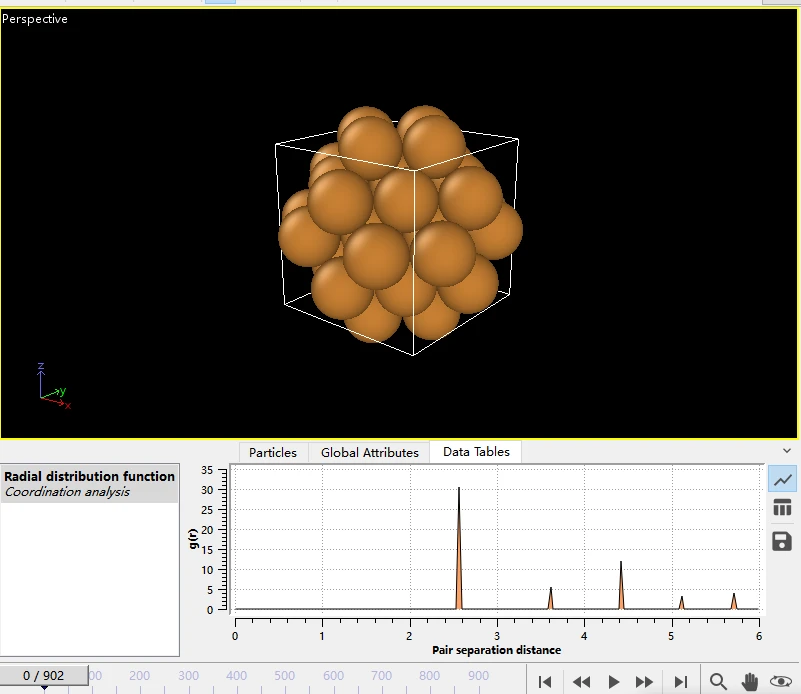This screenshot has width=801, height=694.
Task: Switch data view to line chart mode
Action: [x=783, y=479]
